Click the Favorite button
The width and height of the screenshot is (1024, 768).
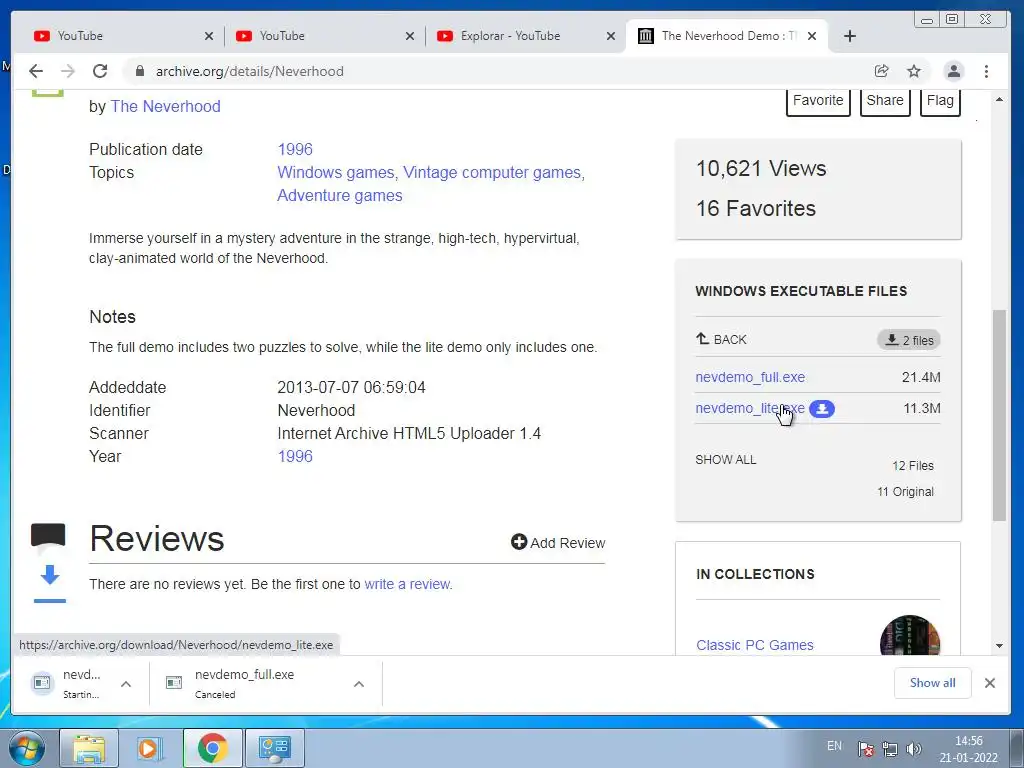[x=818, y=101]
